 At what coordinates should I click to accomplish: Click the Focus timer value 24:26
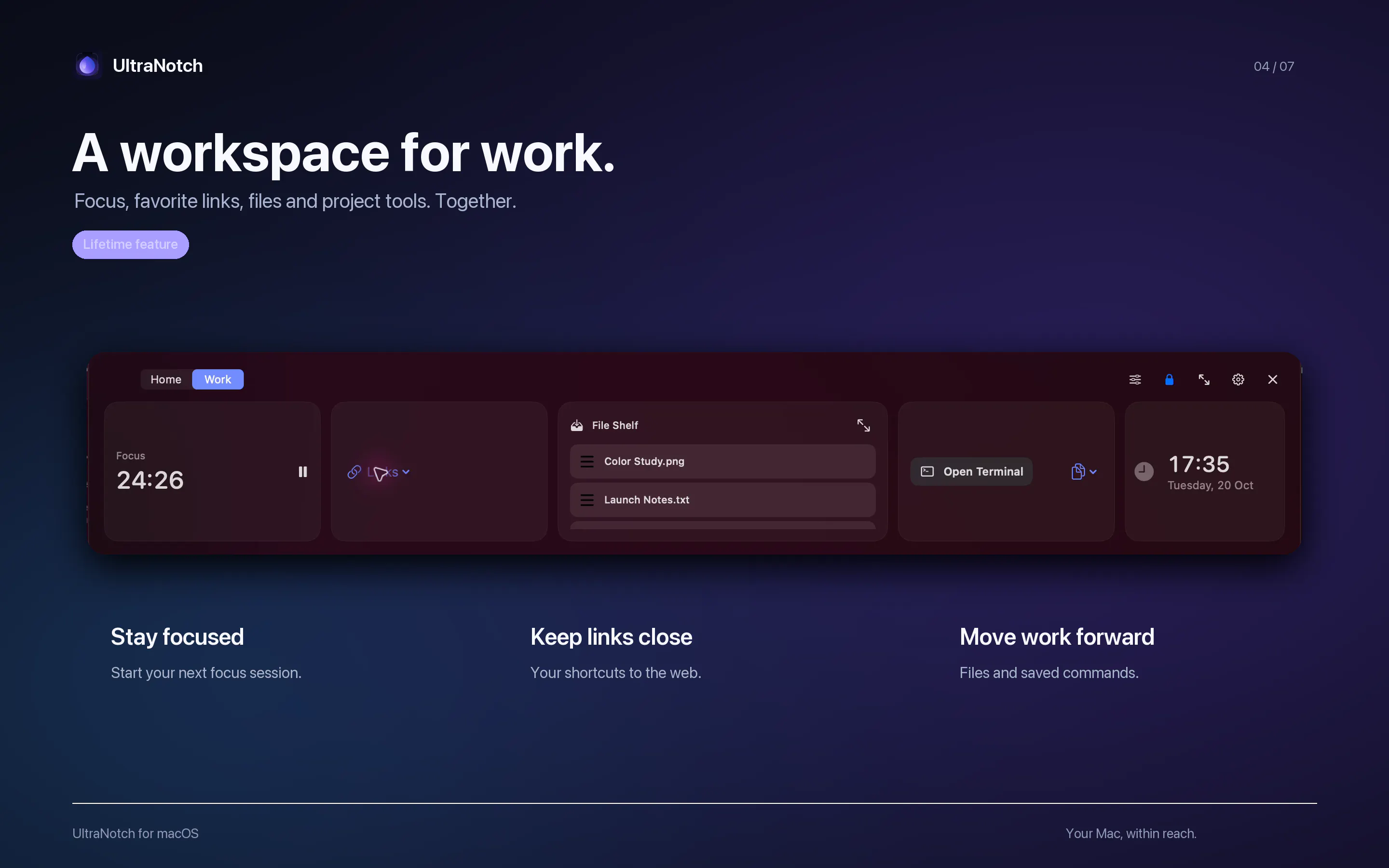150,480
